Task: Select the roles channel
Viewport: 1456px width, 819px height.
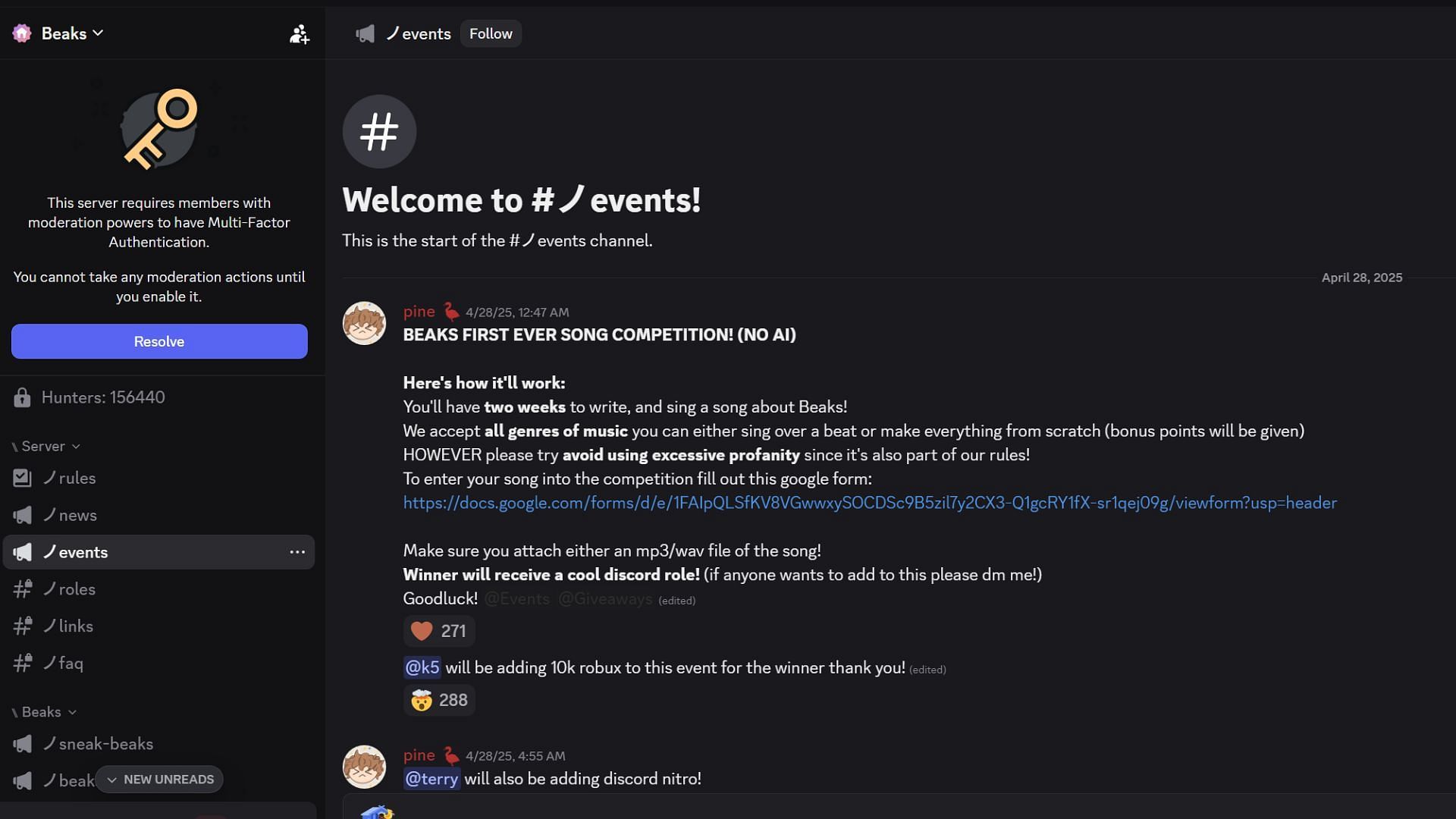Action: point(158,589)
